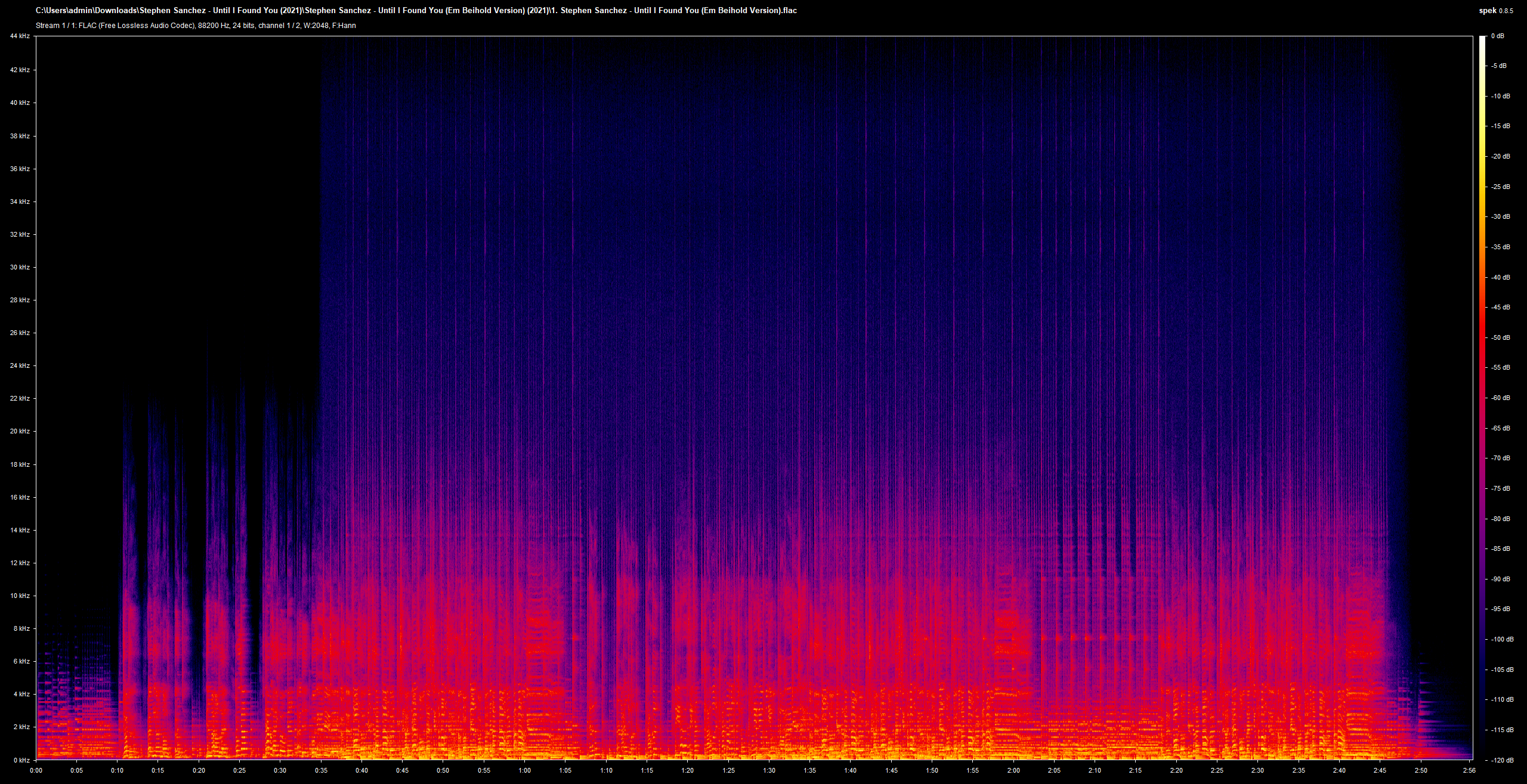Click the 1:30 time axis label

pyautogui.click(x=769, y=770)
